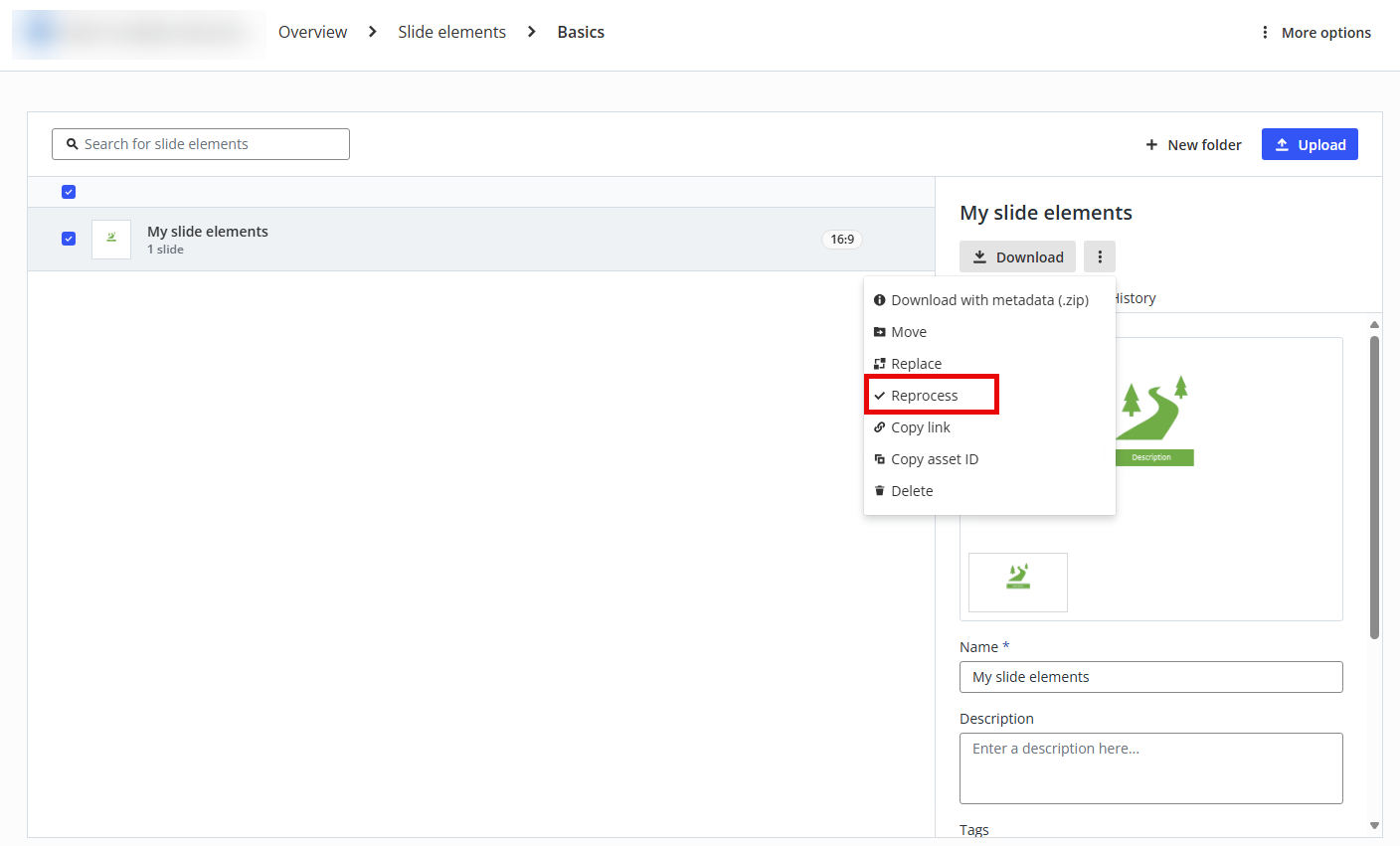Select Copy asset ID menu entry
1400x846 pixels.
pyautogui.click(x=989, y=459)
